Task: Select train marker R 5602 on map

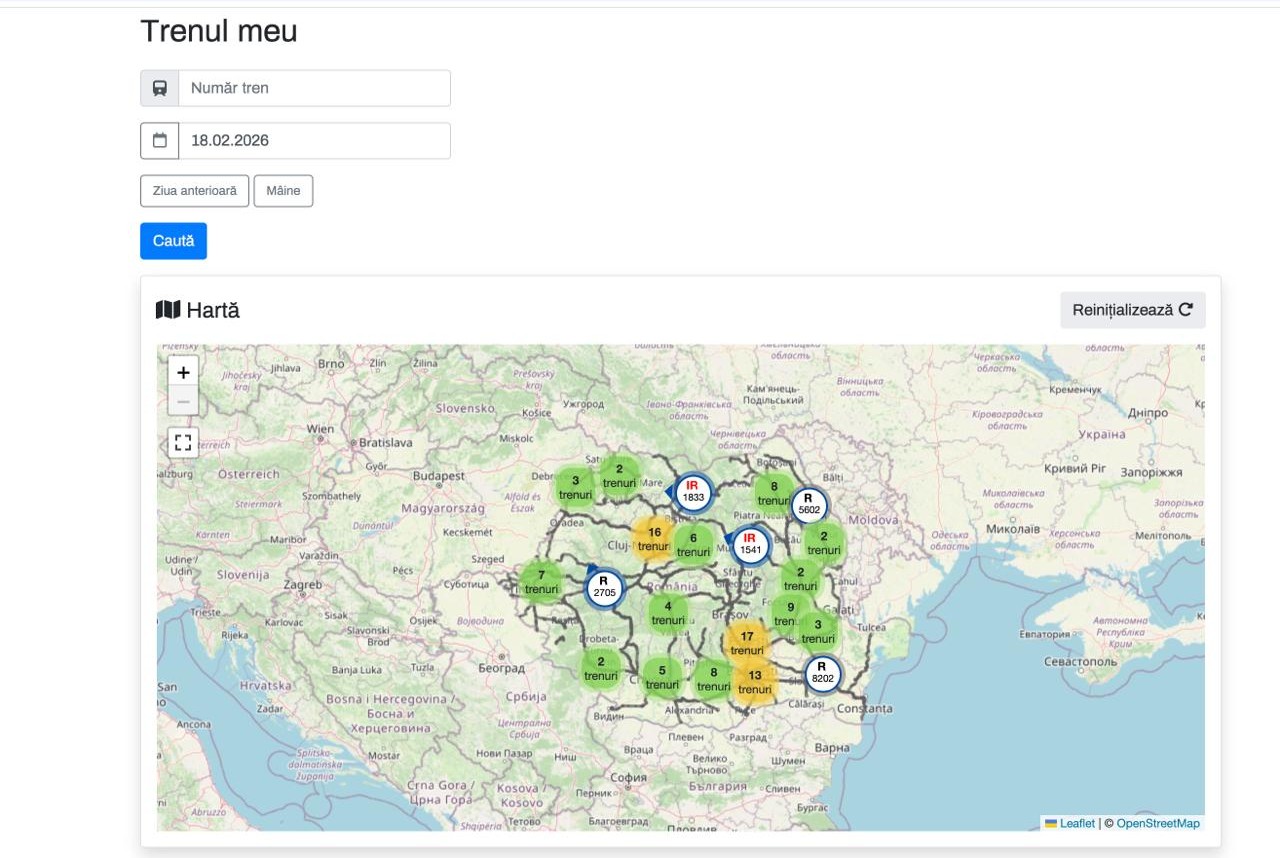Action: [809, 505]
